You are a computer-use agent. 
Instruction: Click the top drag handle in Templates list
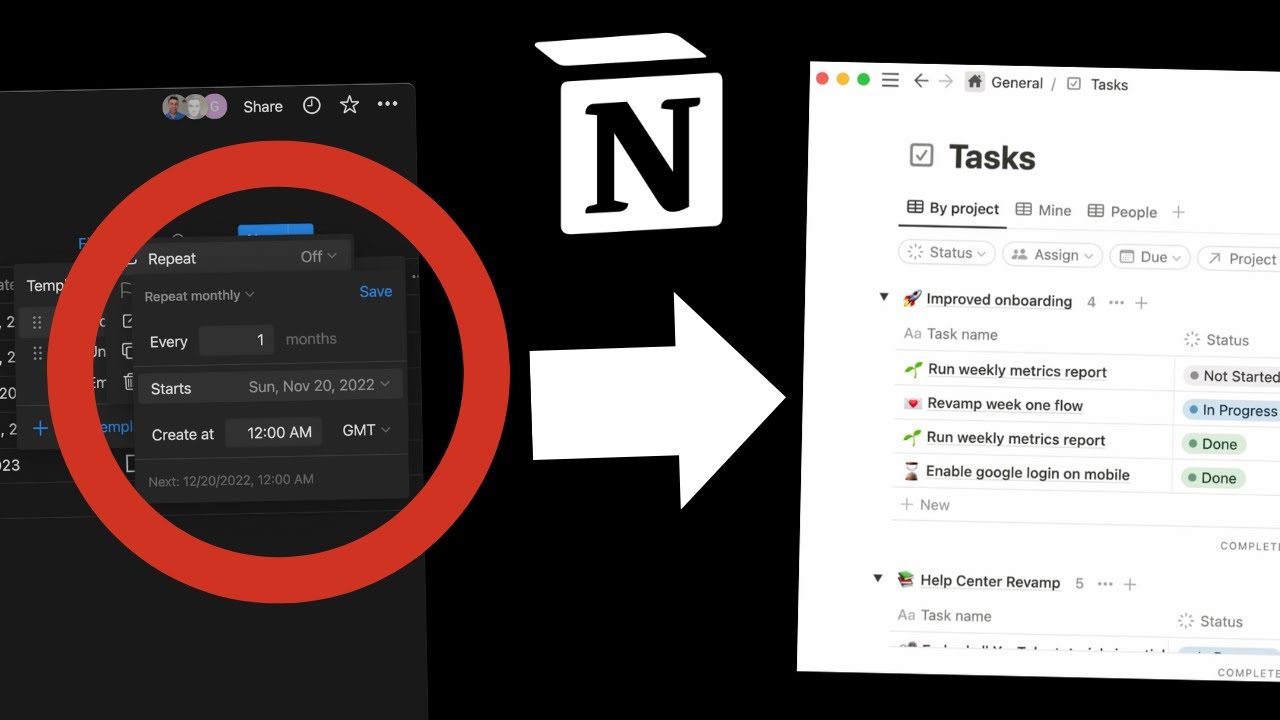point(37,322)
